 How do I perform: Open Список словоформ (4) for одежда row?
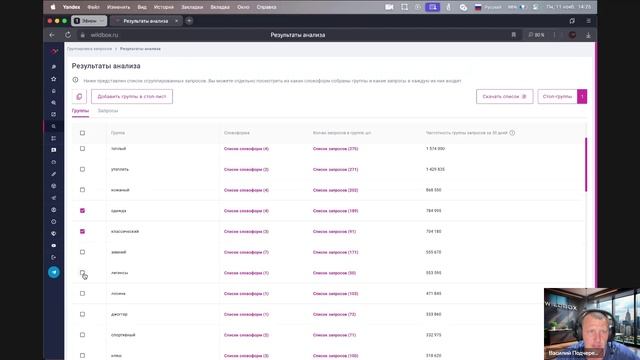tap(246, 211)
